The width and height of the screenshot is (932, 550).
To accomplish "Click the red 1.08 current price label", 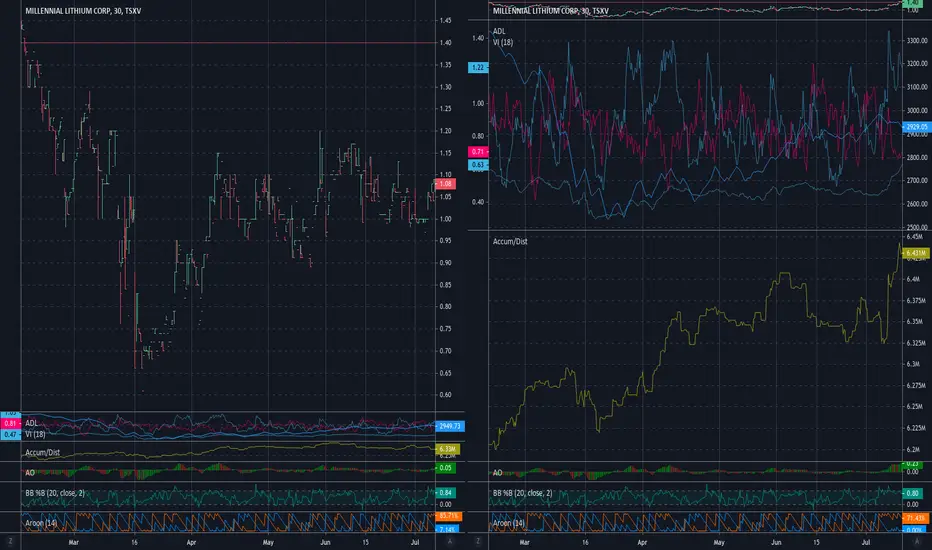I will point(446,184).
